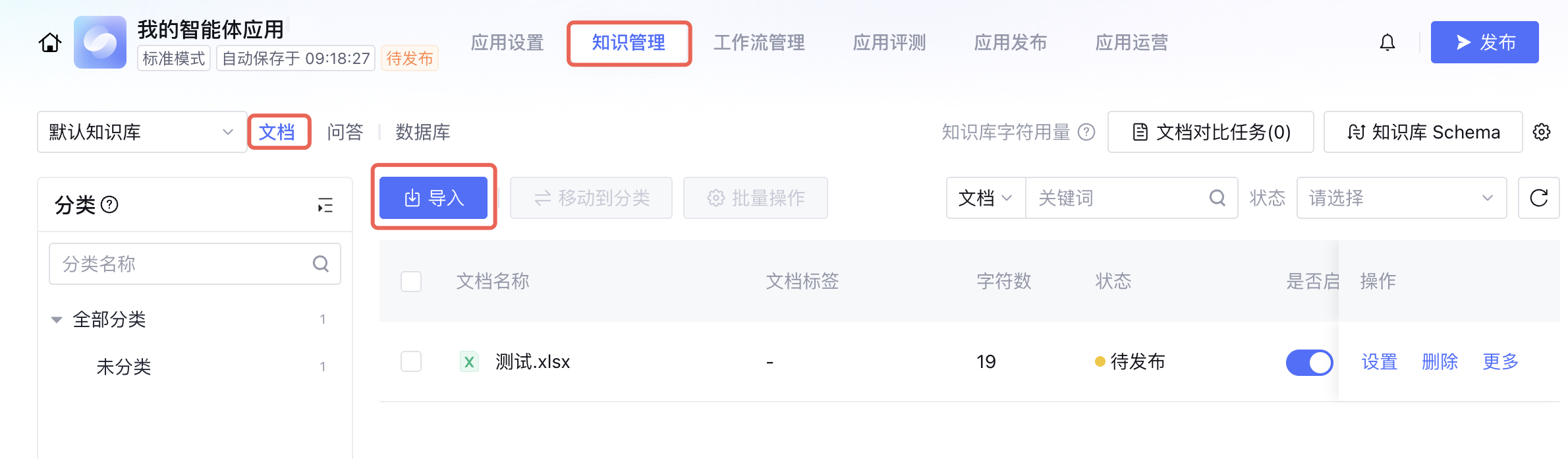This screenshot has height=459, width=1568.
Task: Collapse the 全部分类 tree node
Action: [x=57, y=320]
